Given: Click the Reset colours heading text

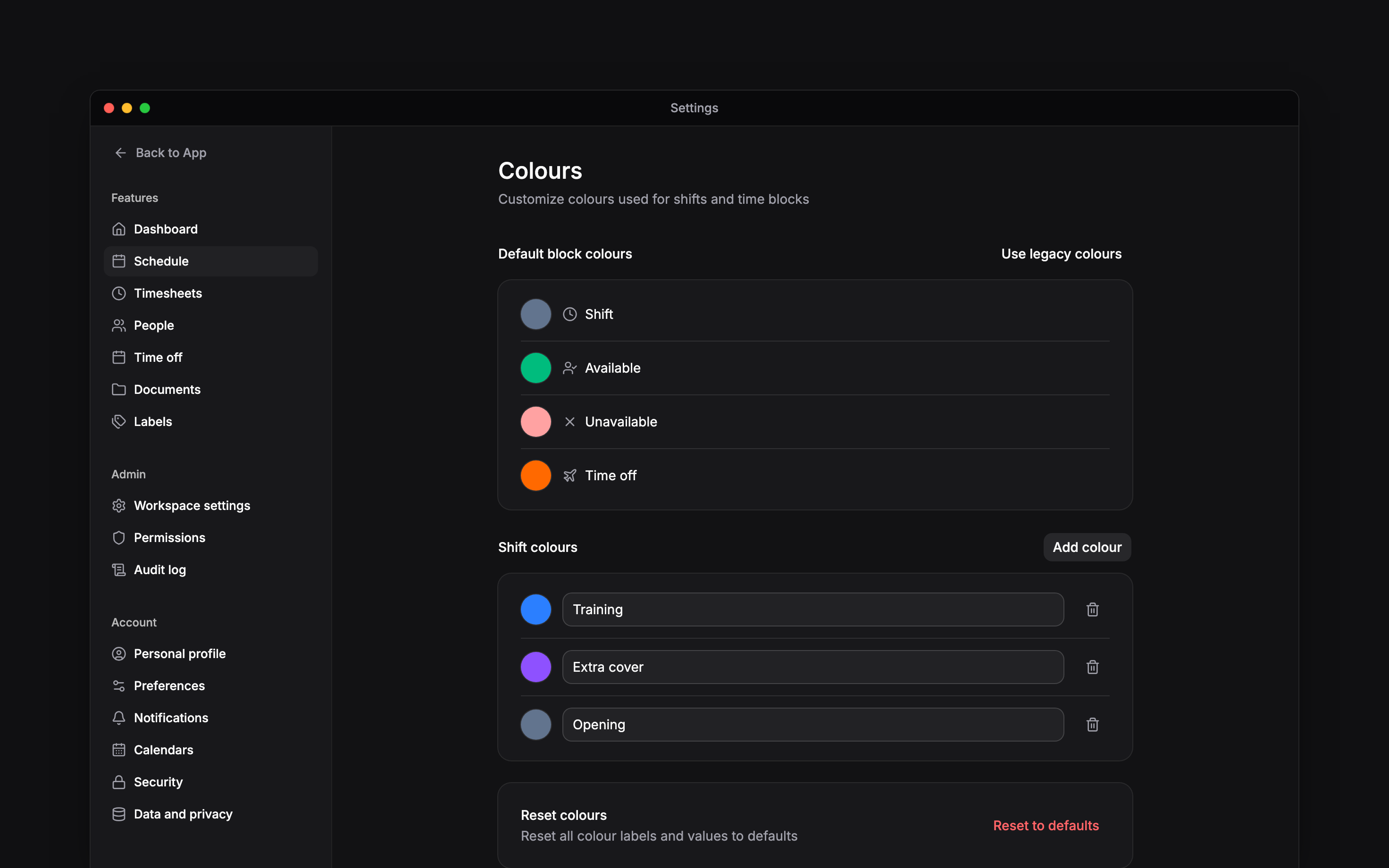Looking at the screenshot, I should pyautogui.click(x=564, y=815).
